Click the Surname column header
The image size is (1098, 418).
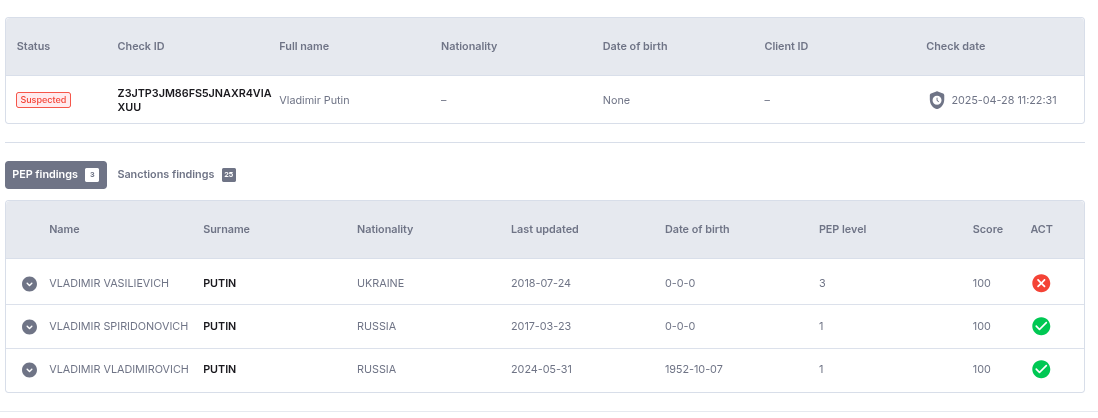click(226, 229)
